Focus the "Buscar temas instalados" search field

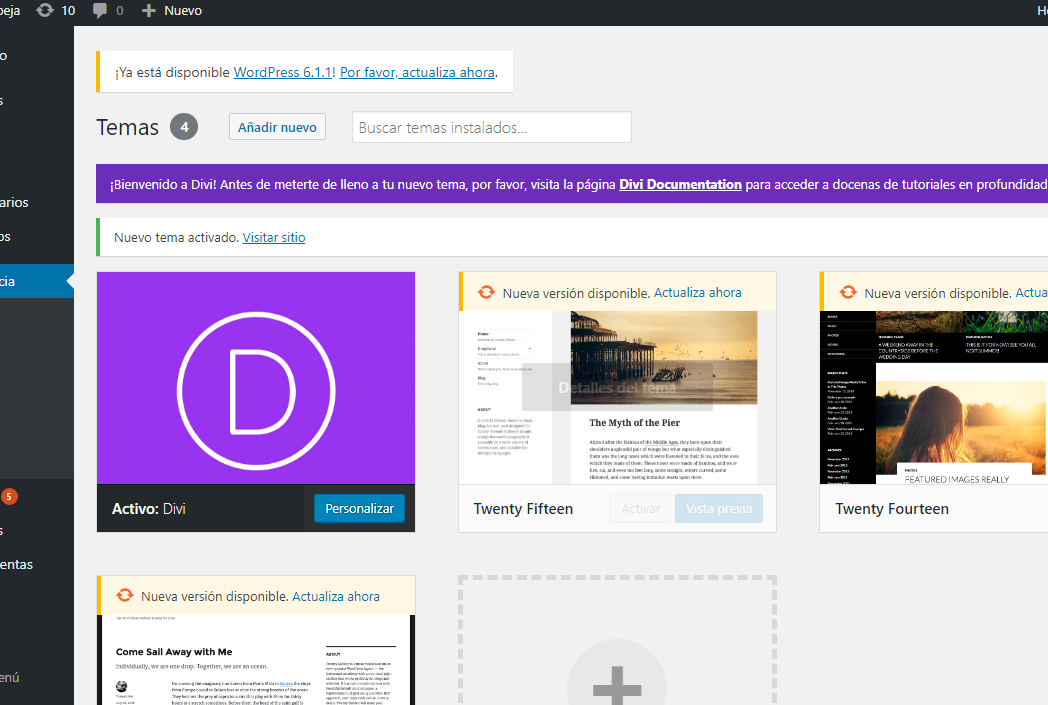coord(492,127)
